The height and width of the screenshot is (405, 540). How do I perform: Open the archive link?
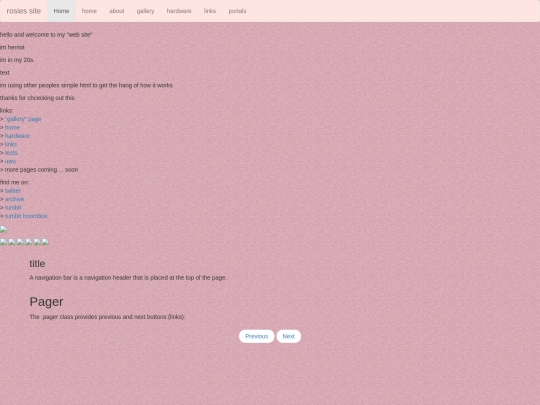pyautogui.click(x=14, y=199)
